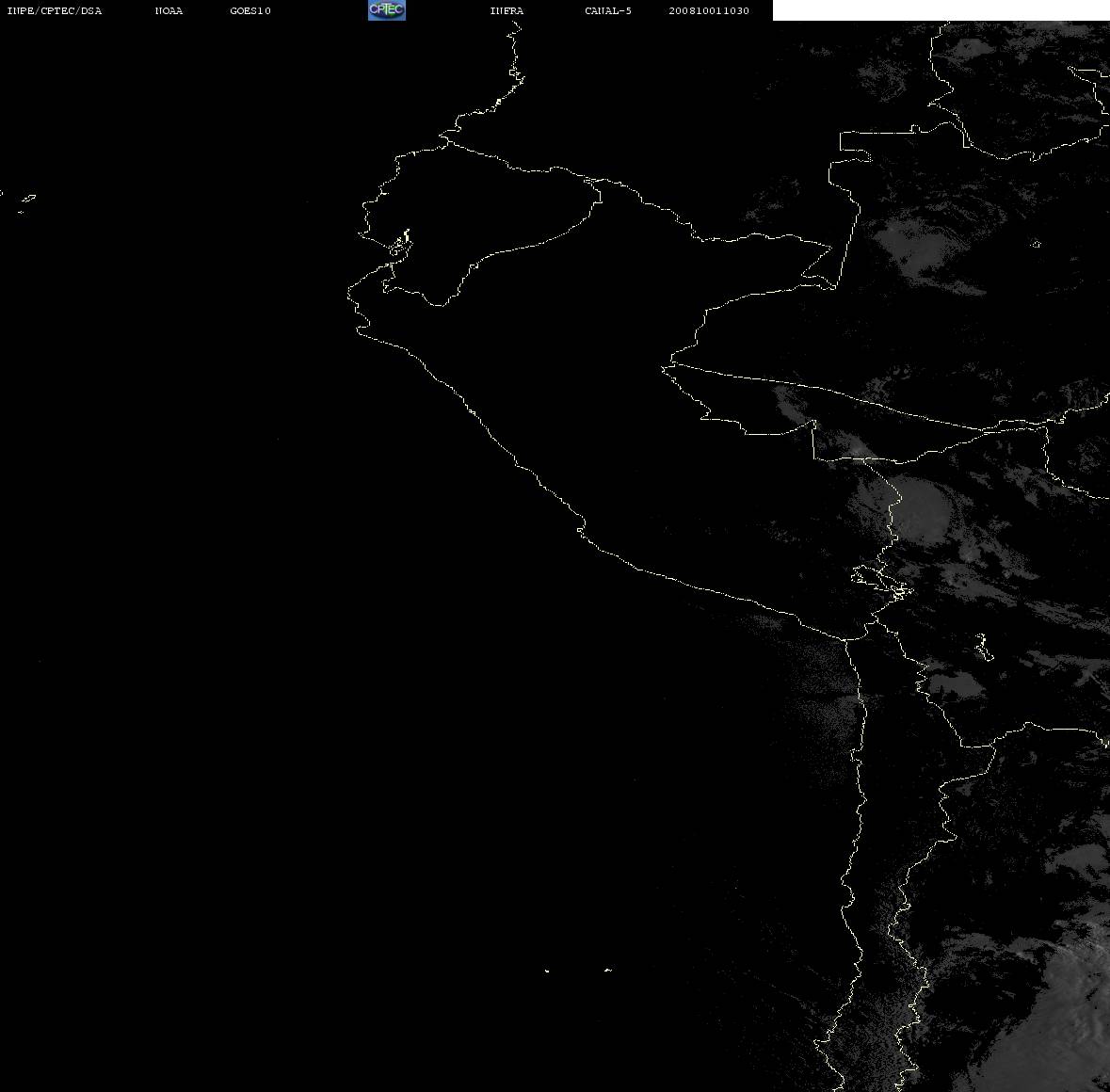The width and height of the screenshot is (1110, 1092).
Task: Click the NOAA label in header
Action: 169,10
